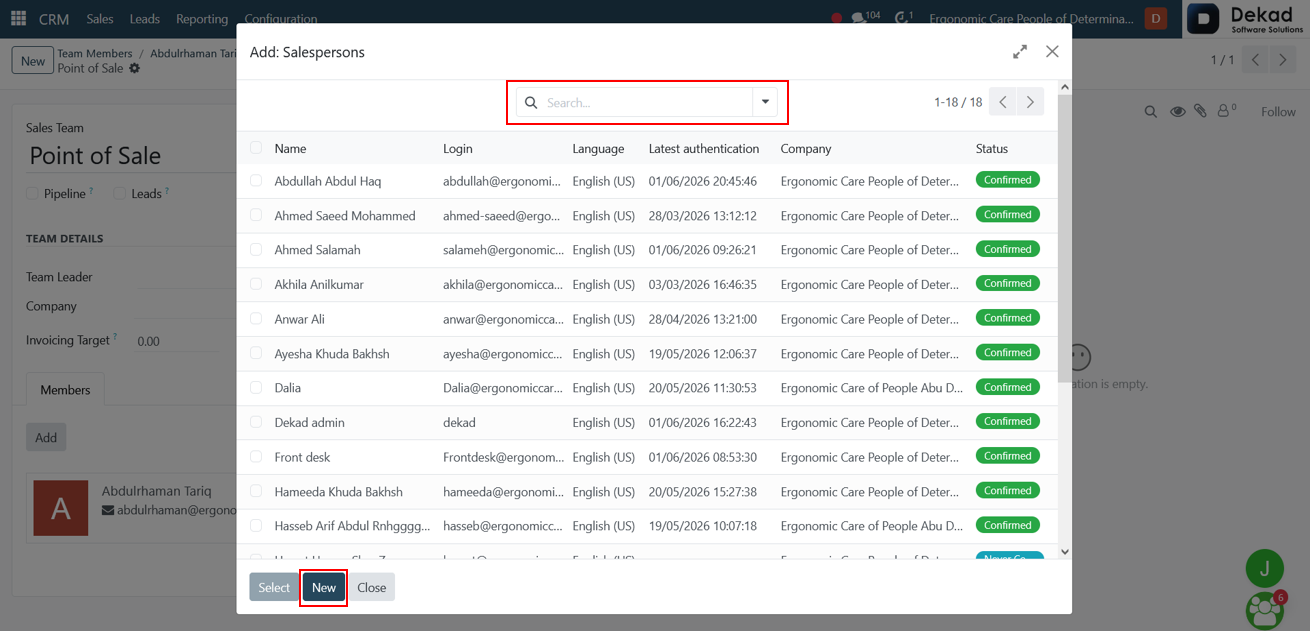1310x631 pixels.
Task: Click the Close button in dialog footer
Action: 372,587
